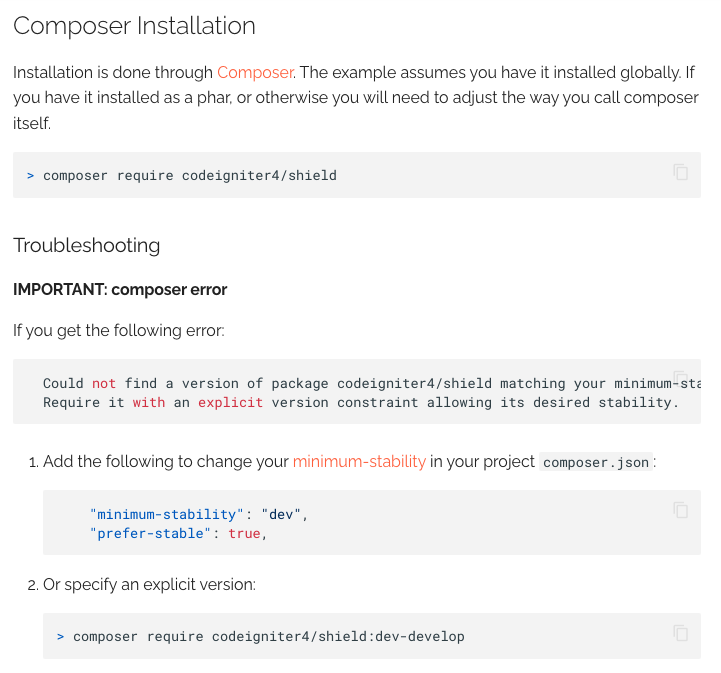Click the "Add the following to change your" text

click(165, 461)
